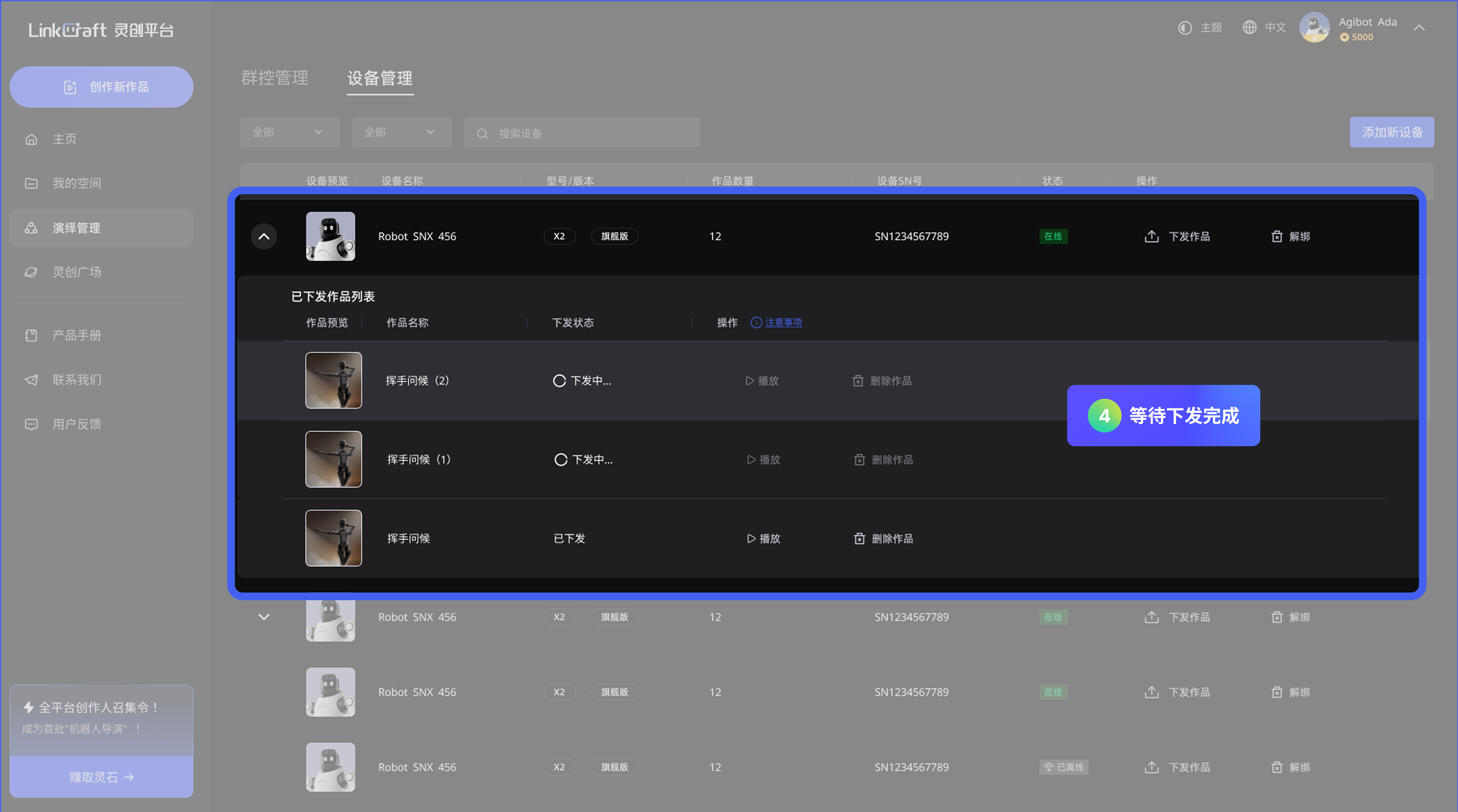The image size is (1458, 812).
Task: Expand the second Robot SNX 456 device row
Action: 263,617
